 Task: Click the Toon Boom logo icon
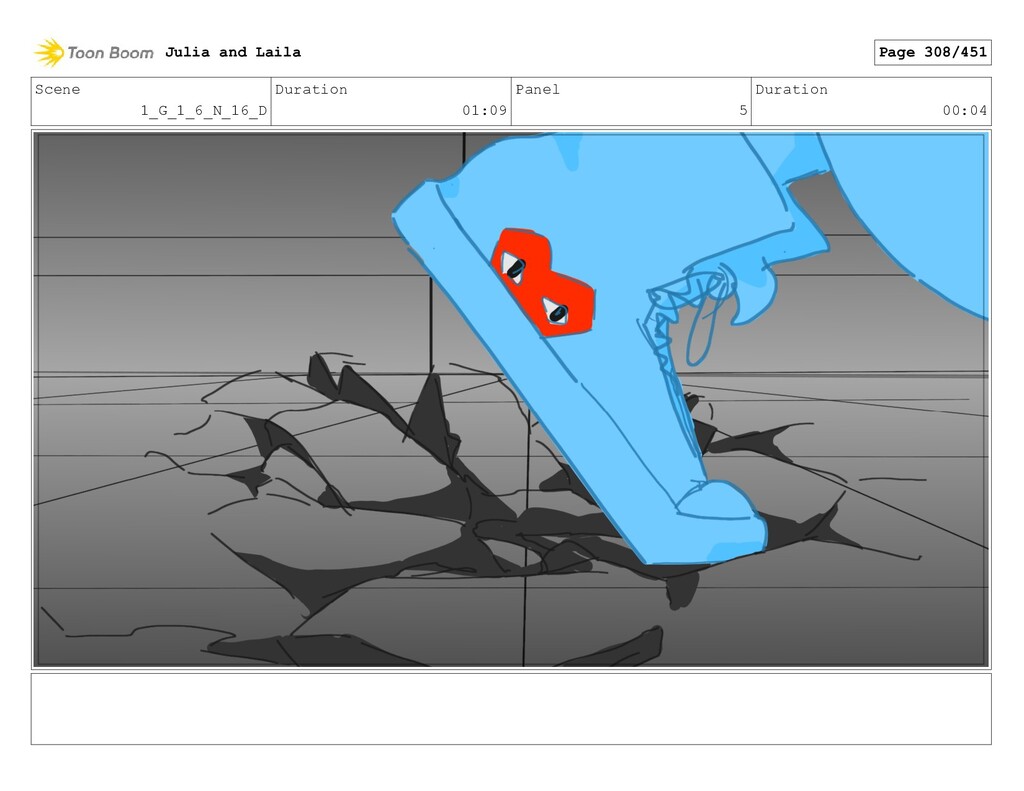coord(49,53)
